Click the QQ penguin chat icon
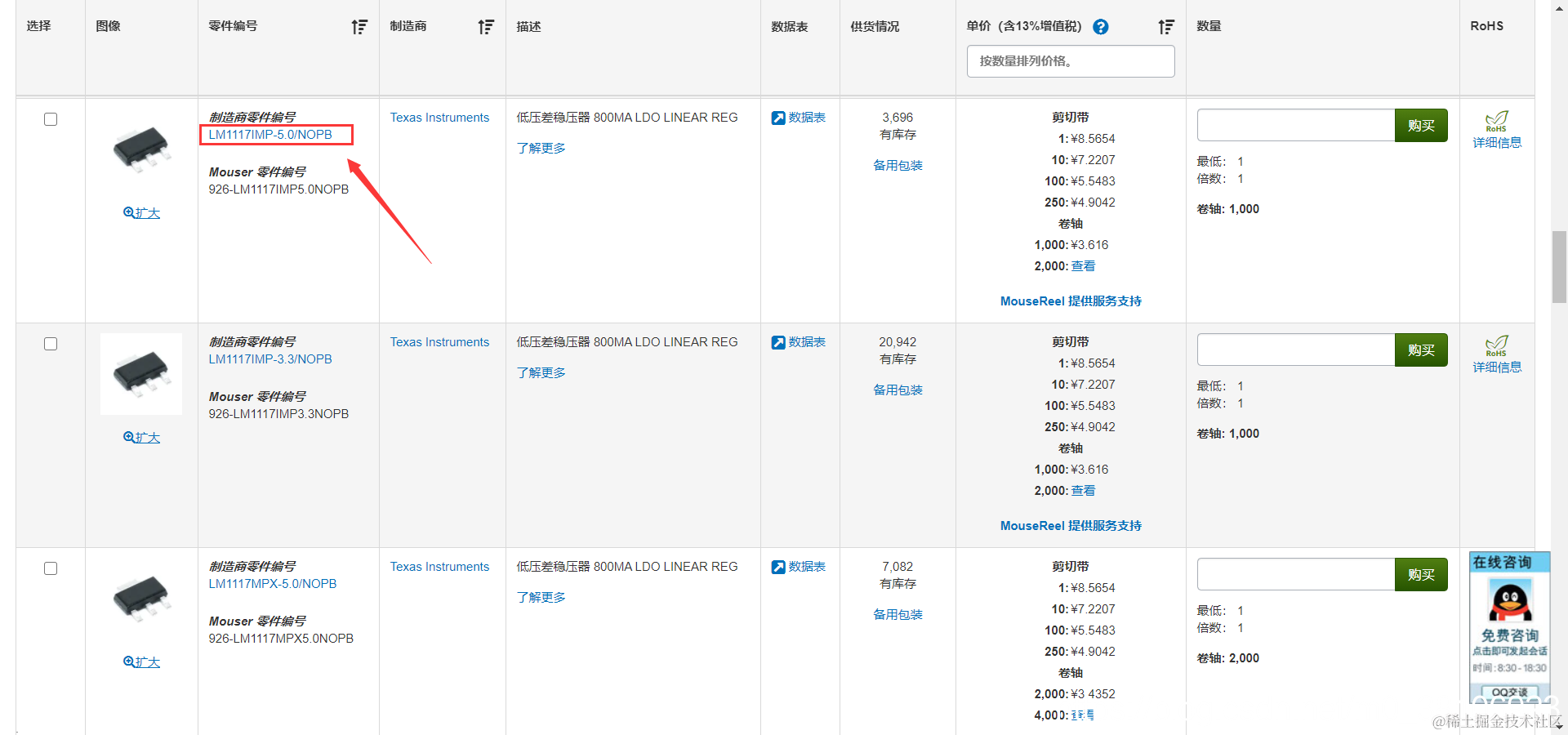The height and width of the screenshot is (735, 1568). (x=1510, y=600)
